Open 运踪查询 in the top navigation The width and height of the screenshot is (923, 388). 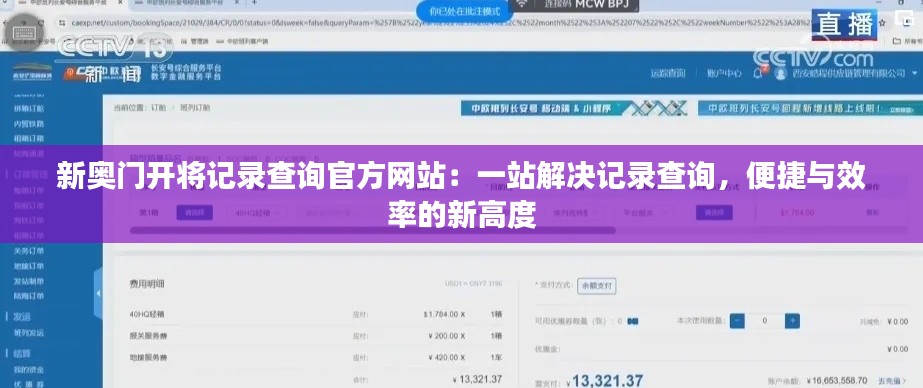(668, 74)
